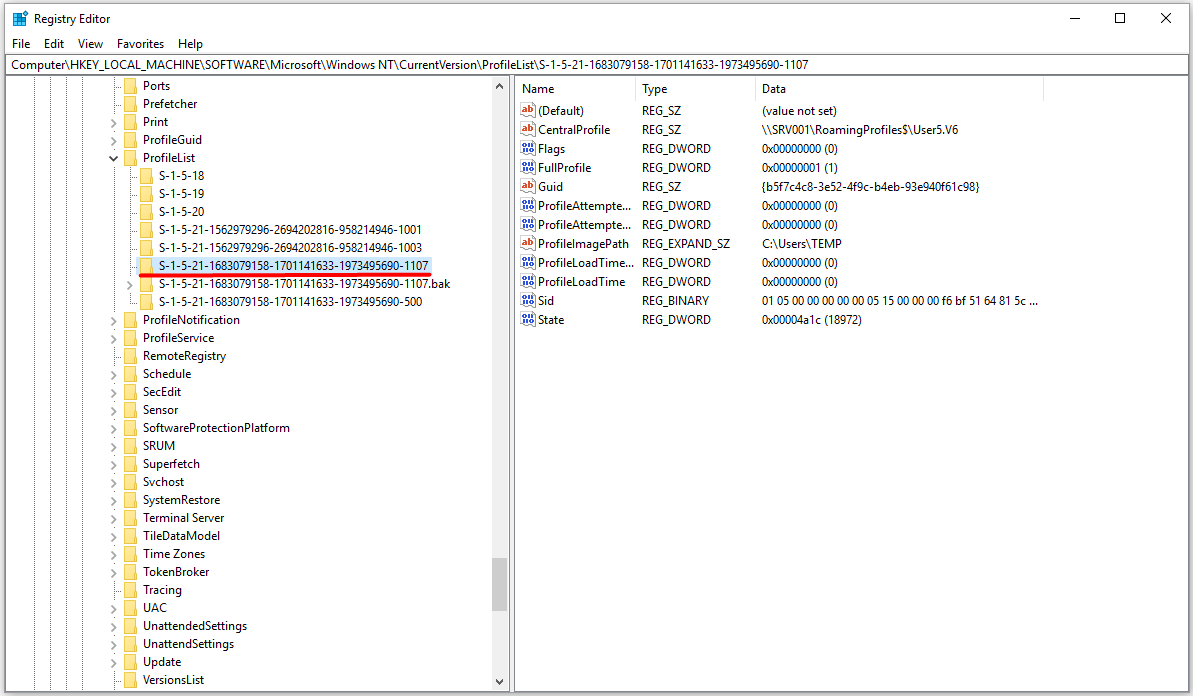Viewport: 1193px width, 696px height.
Task: Open the View menu
Action: point(91,43)
